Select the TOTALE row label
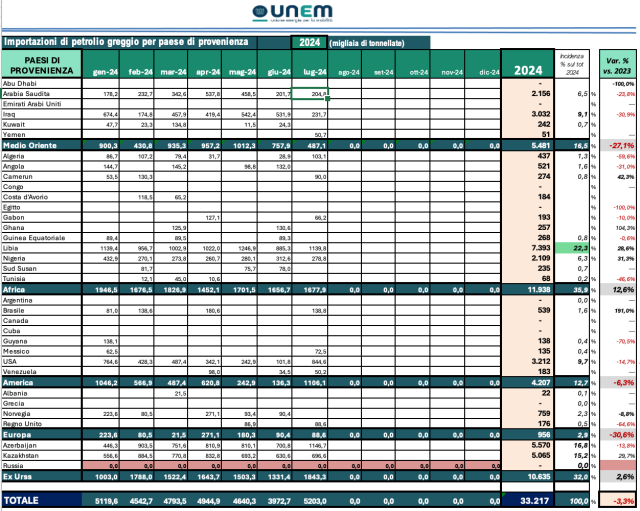The height and width of the screenshot is (511, 640). [x=27, y=498]
